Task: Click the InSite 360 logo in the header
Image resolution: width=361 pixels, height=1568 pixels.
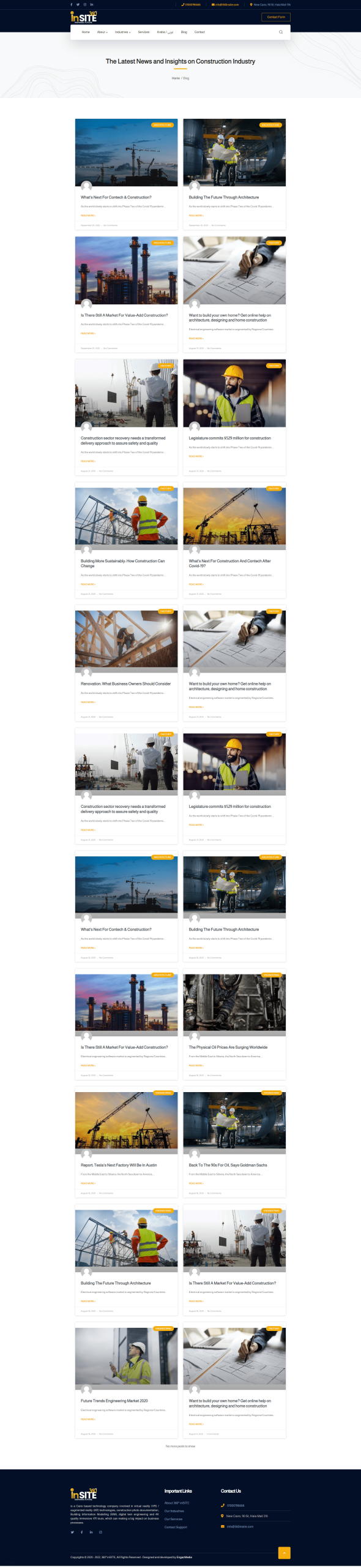Action: pyautogui.click(x=84, y=17)
